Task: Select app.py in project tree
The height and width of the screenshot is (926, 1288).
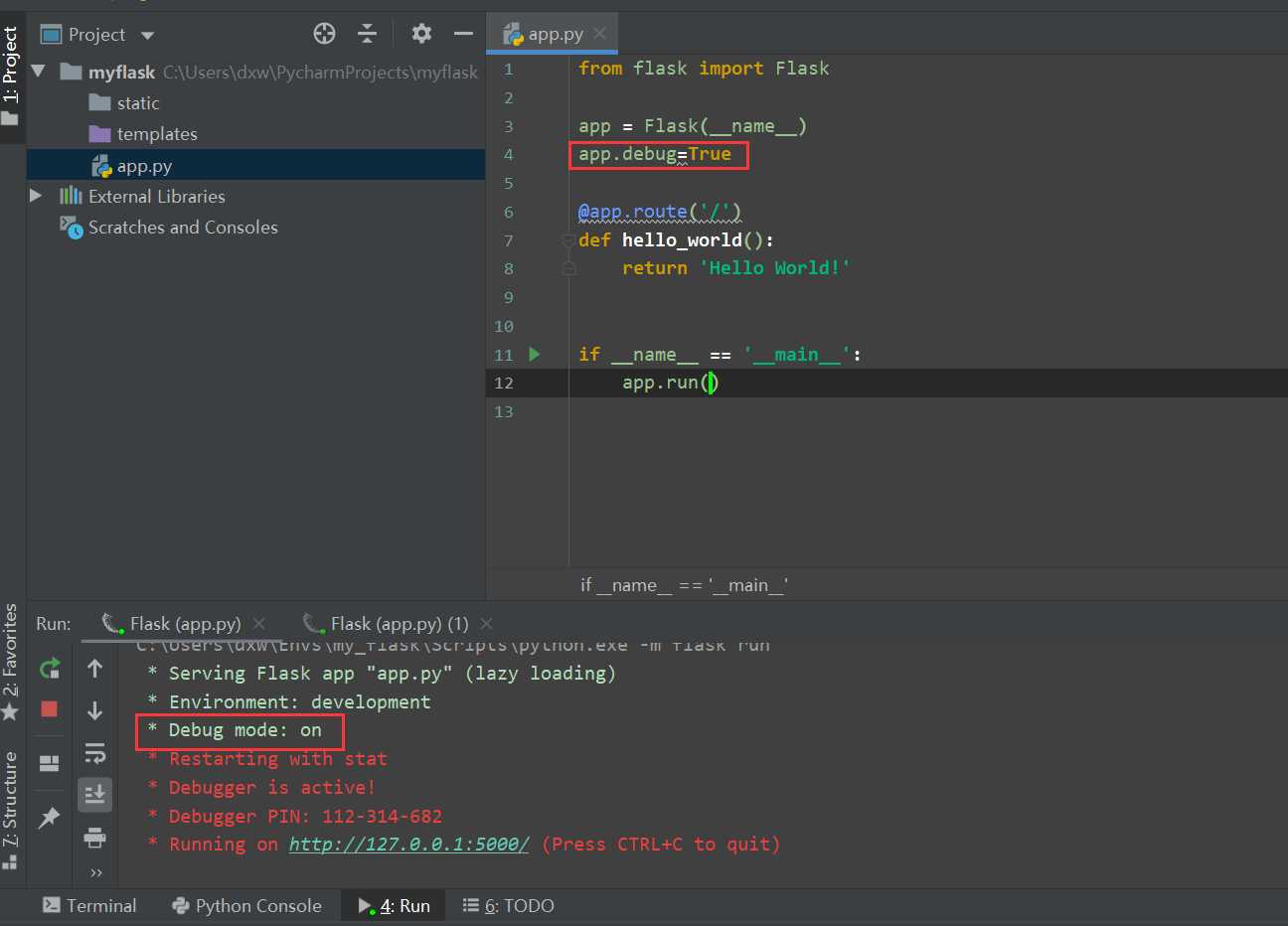Action: click(144, 166)
